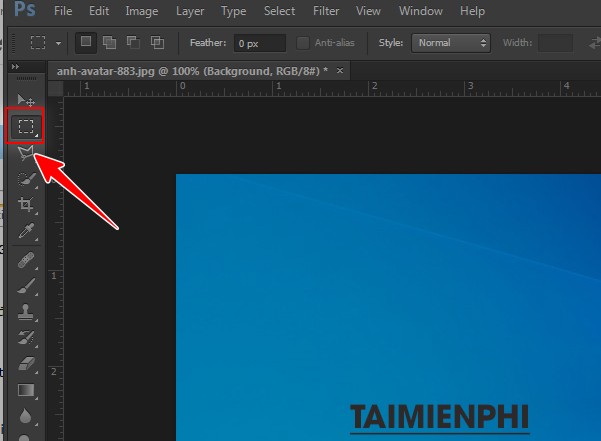
Task: Select the Rectangular Marquee tool in toolbox
Action: pos(26,126)
